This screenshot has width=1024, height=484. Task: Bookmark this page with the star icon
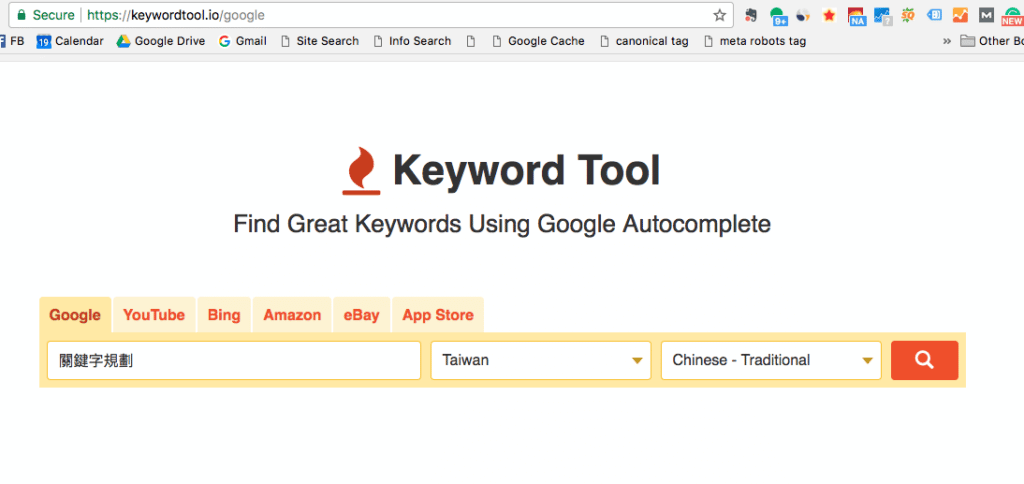pyautogui.click(x=719, y=15)
